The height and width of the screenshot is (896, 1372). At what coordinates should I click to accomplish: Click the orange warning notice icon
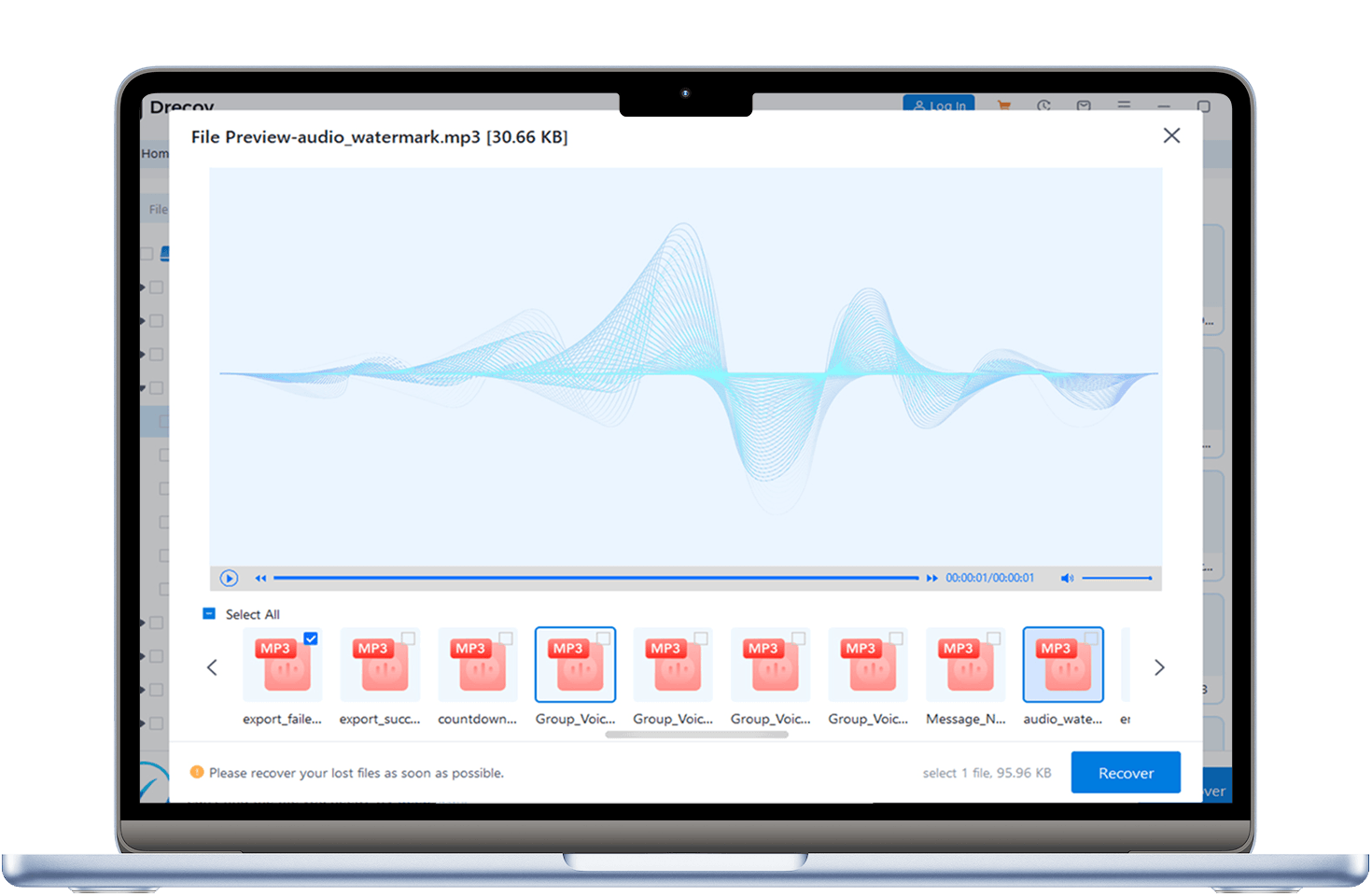click(197, 773)
